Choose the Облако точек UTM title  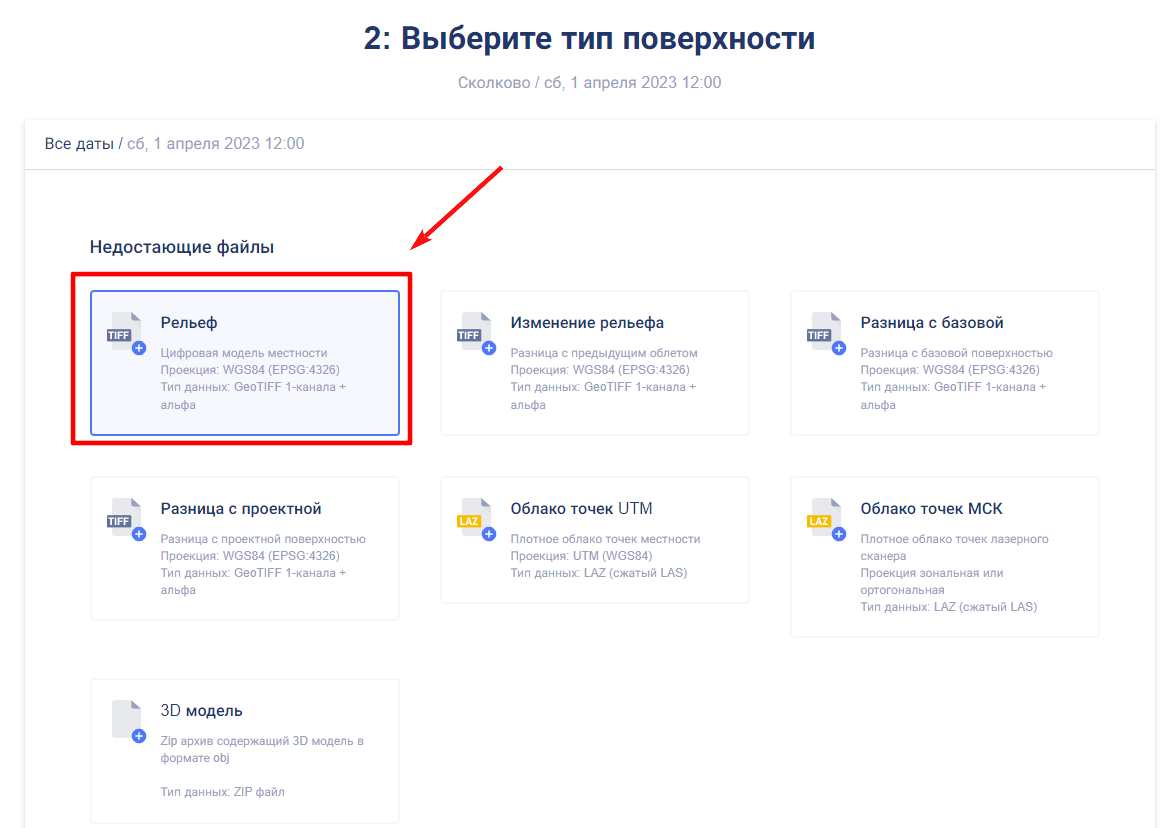[x=581, y=509]
